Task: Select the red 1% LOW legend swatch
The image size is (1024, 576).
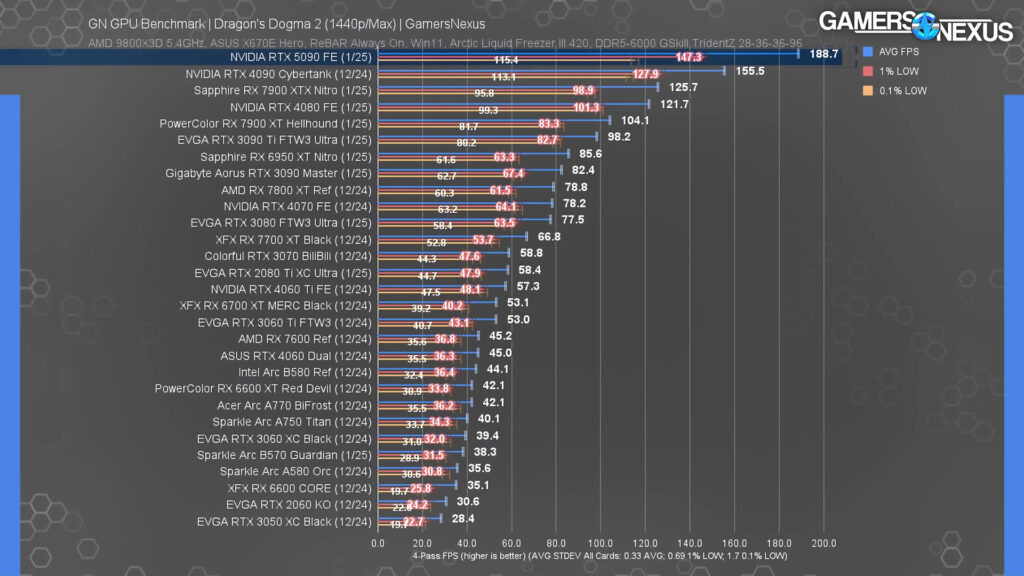Action: (x=868, y=71)
